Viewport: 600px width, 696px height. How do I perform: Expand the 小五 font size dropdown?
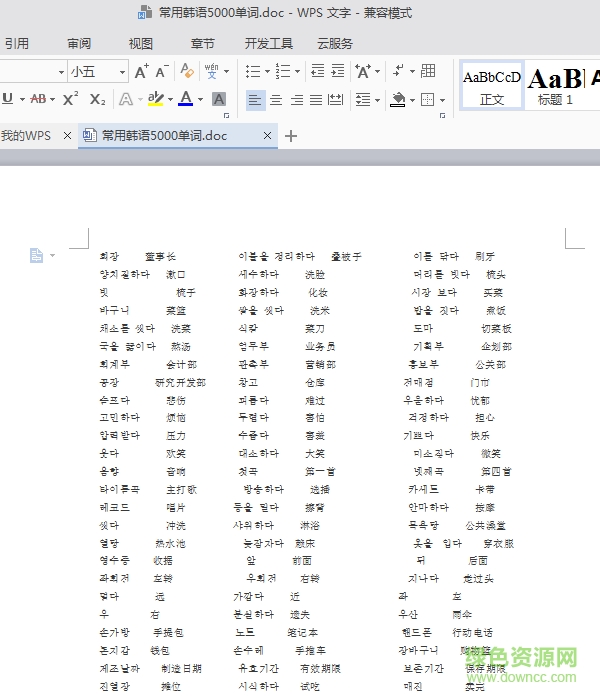(122, 72)
